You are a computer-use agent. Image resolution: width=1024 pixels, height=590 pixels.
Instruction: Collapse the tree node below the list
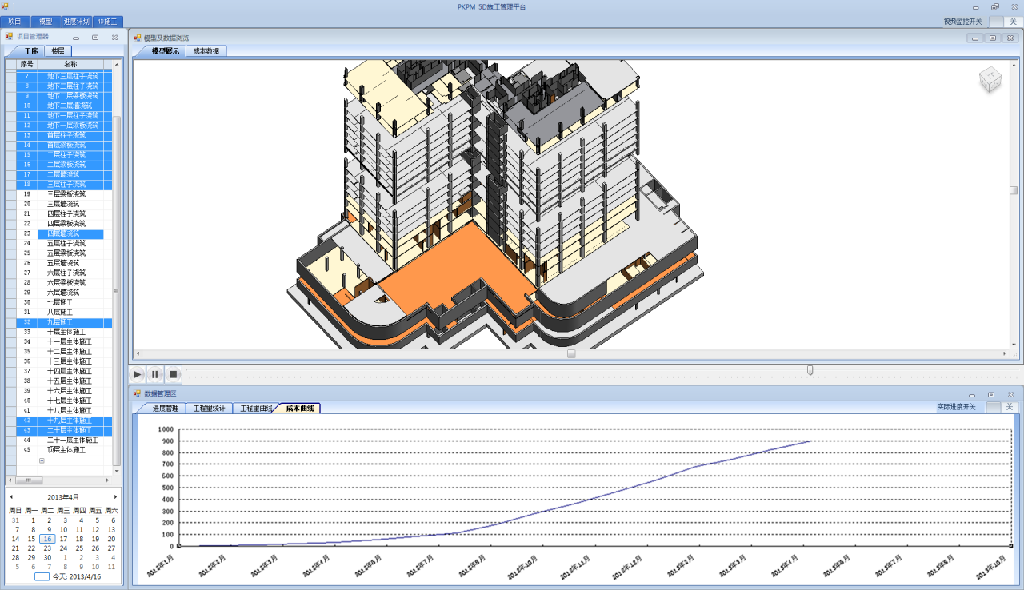tap(42, 461)
